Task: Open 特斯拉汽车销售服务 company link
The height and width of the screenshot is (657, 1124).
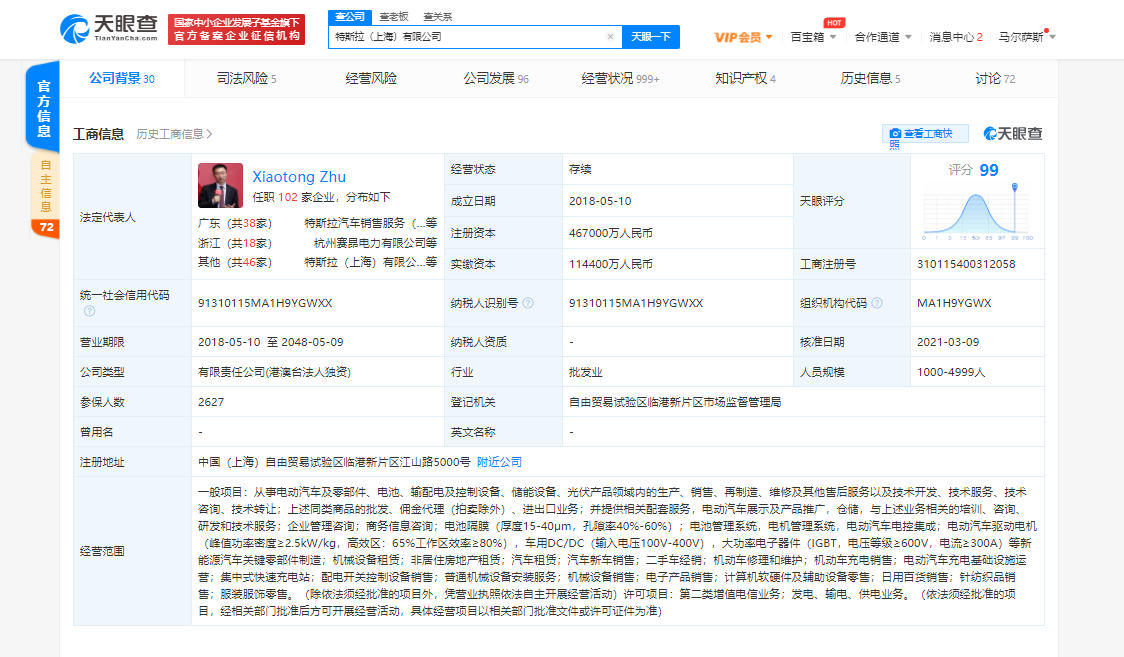Action: click(x=371, y=224)
